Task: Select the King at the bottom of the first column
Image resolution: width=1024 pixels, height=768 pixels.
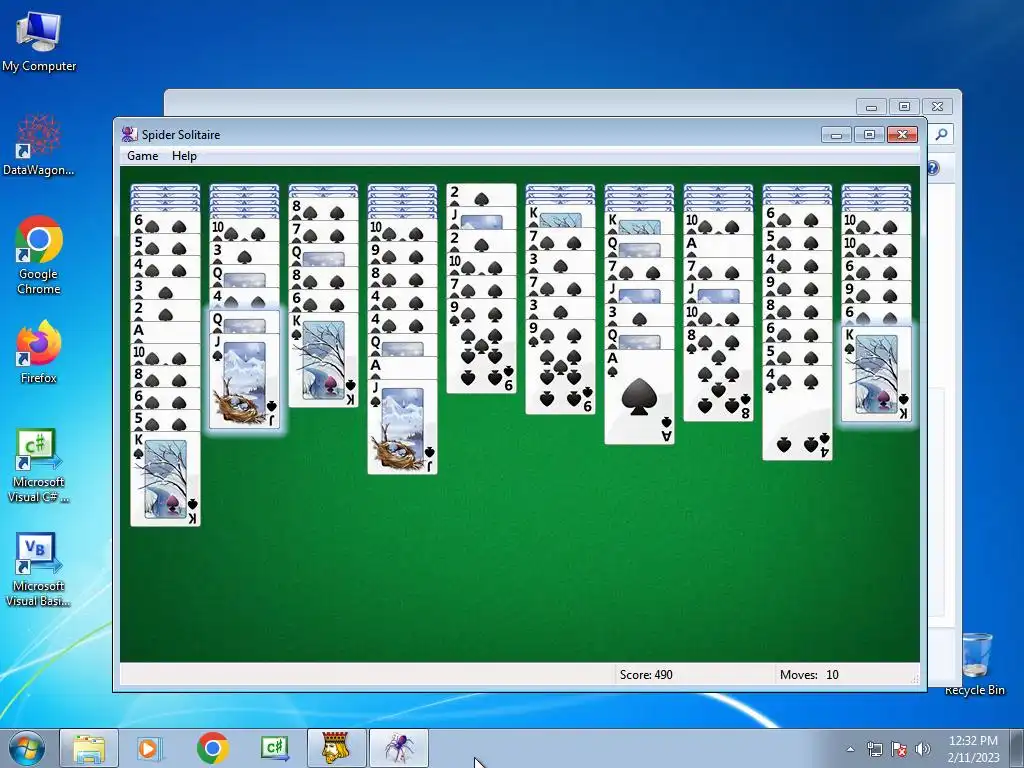Action: 165,479
